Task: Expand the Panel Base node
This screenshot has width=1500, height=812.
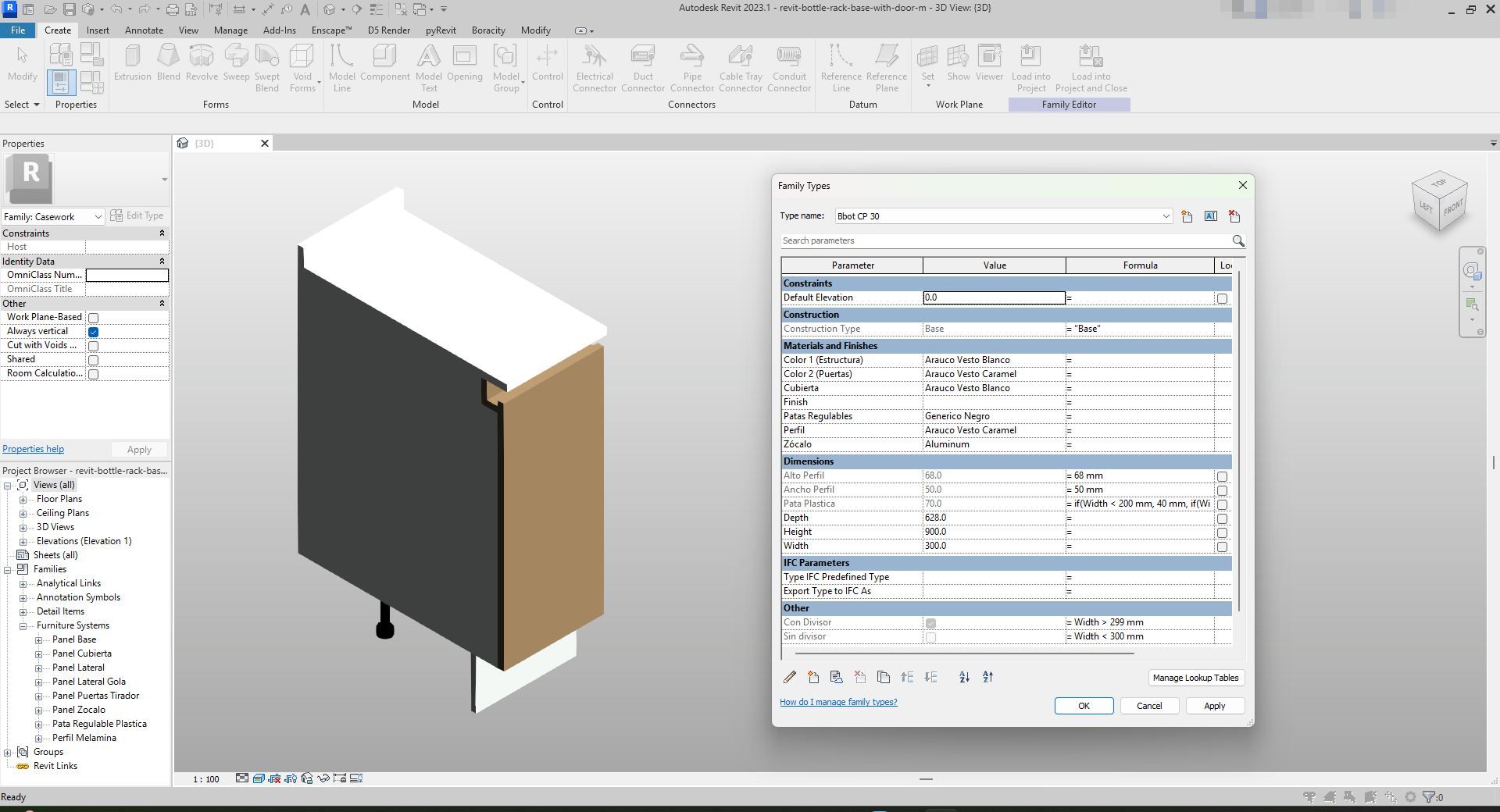Action: (39, 640)
